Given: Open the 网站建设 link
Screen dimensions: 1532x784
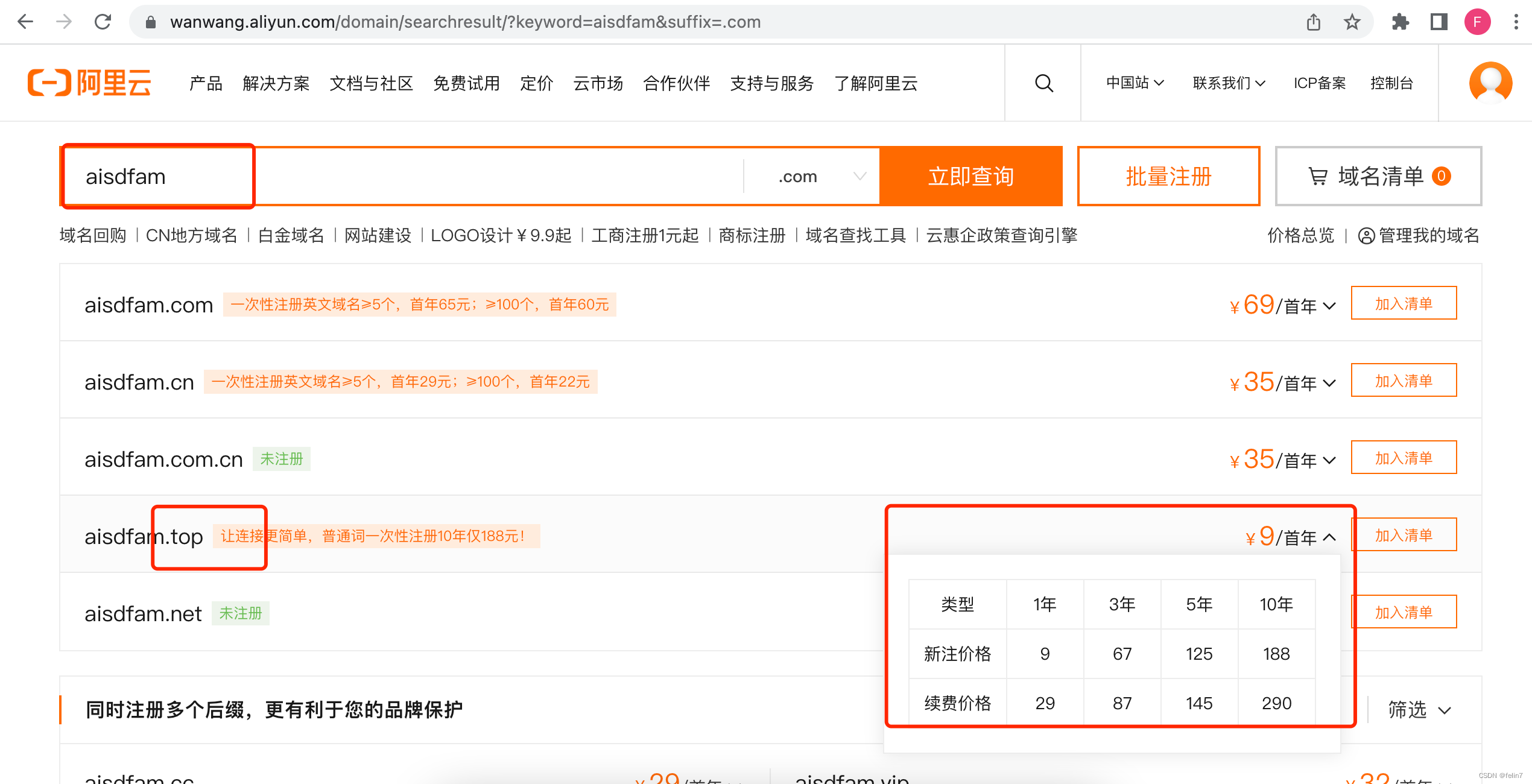Looking at the screenshot, I should (x=378, y=235).
